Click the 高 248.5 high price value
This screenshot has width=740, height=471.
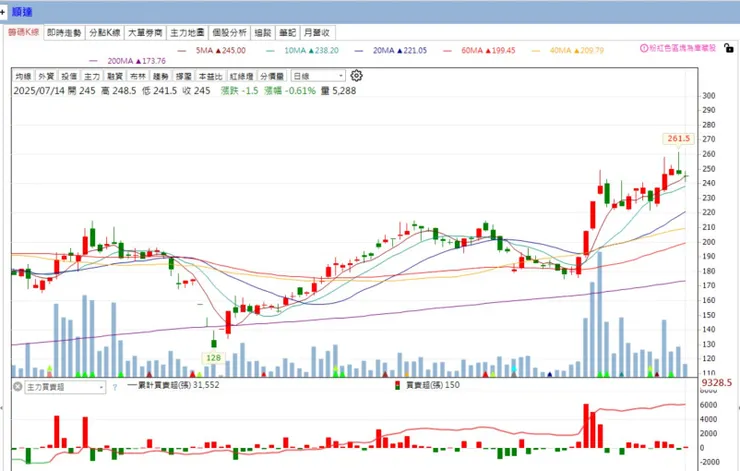(118, 91)
